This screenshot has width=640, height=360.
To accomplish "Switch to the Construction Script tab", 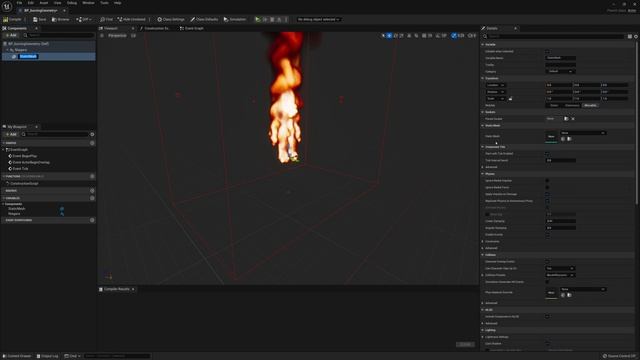I will point(155,28).
